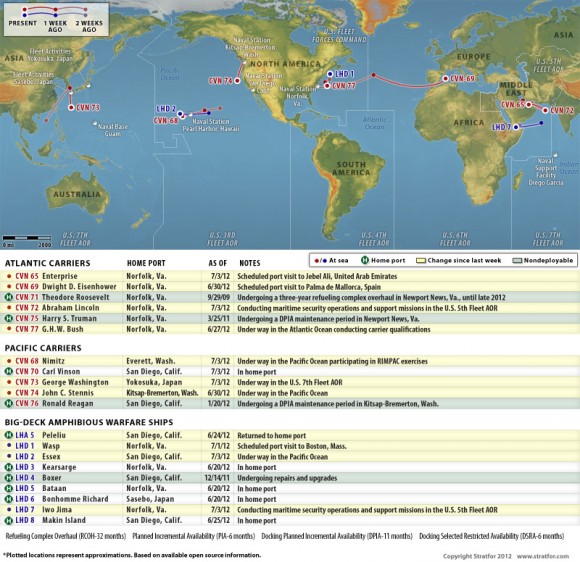Click the CVN 77 marker near Norfolk
The image size is (580, 562).
pyautogui.click(x=327, y=86)
